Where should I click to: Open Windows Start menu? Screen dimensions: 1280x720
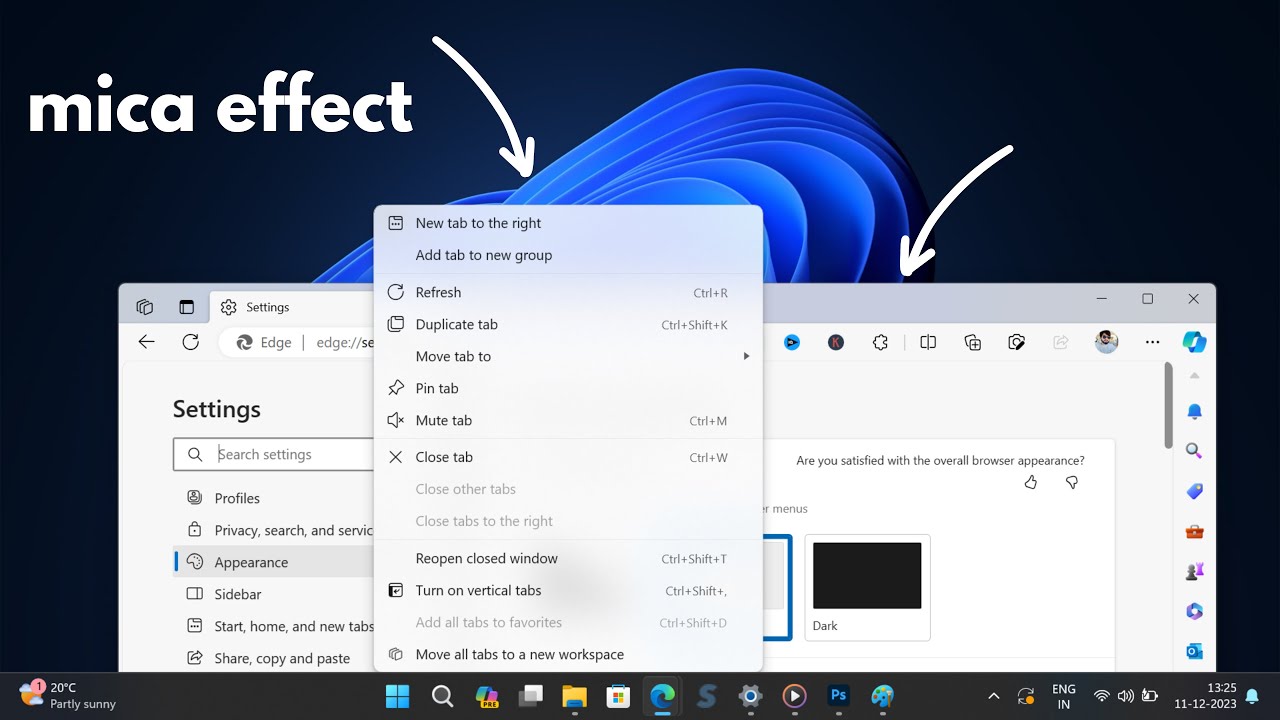[398, 696]
